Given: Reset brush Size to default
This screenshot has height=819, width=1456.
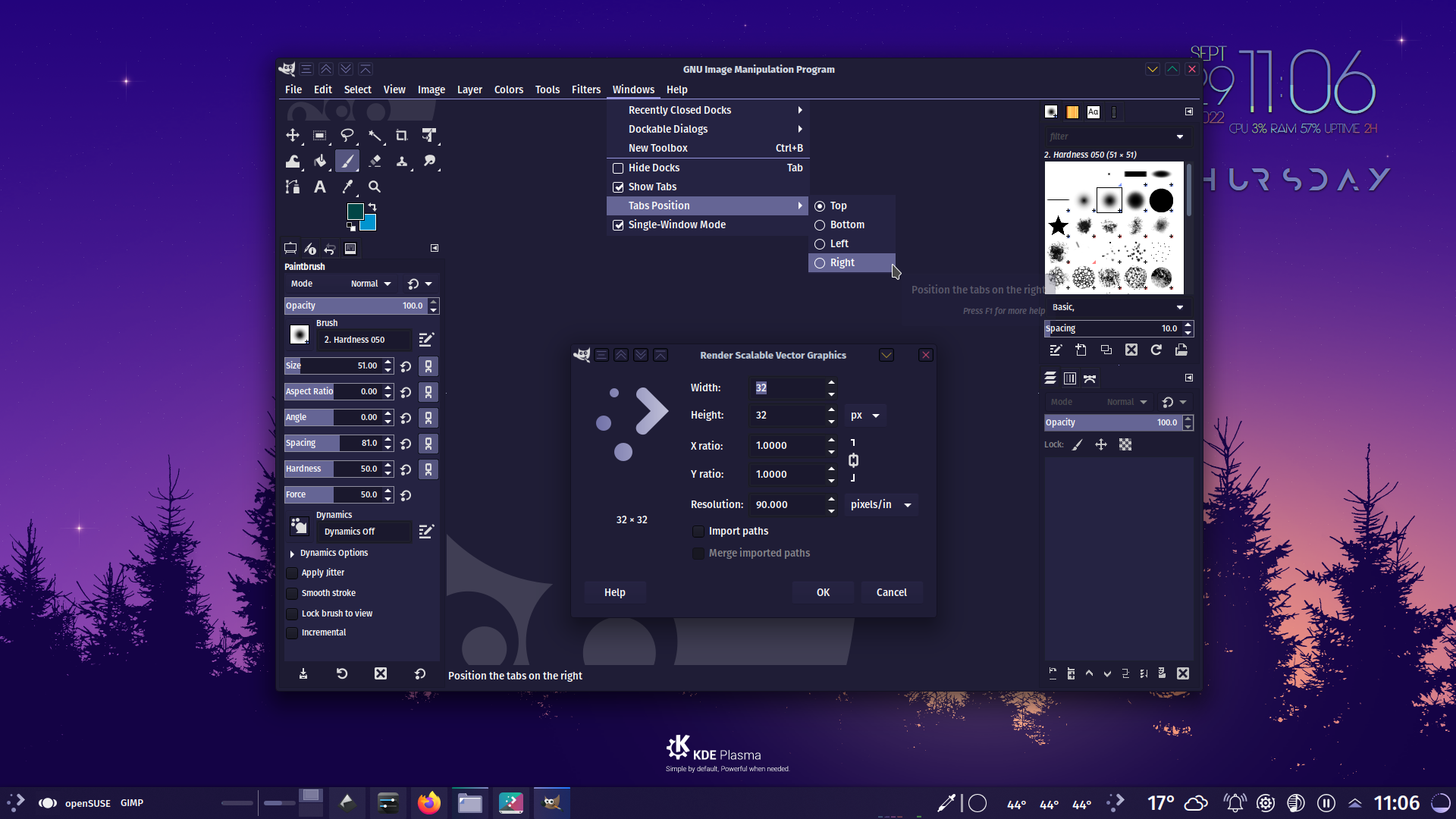Looking at the screenshot, I should 406,366.
